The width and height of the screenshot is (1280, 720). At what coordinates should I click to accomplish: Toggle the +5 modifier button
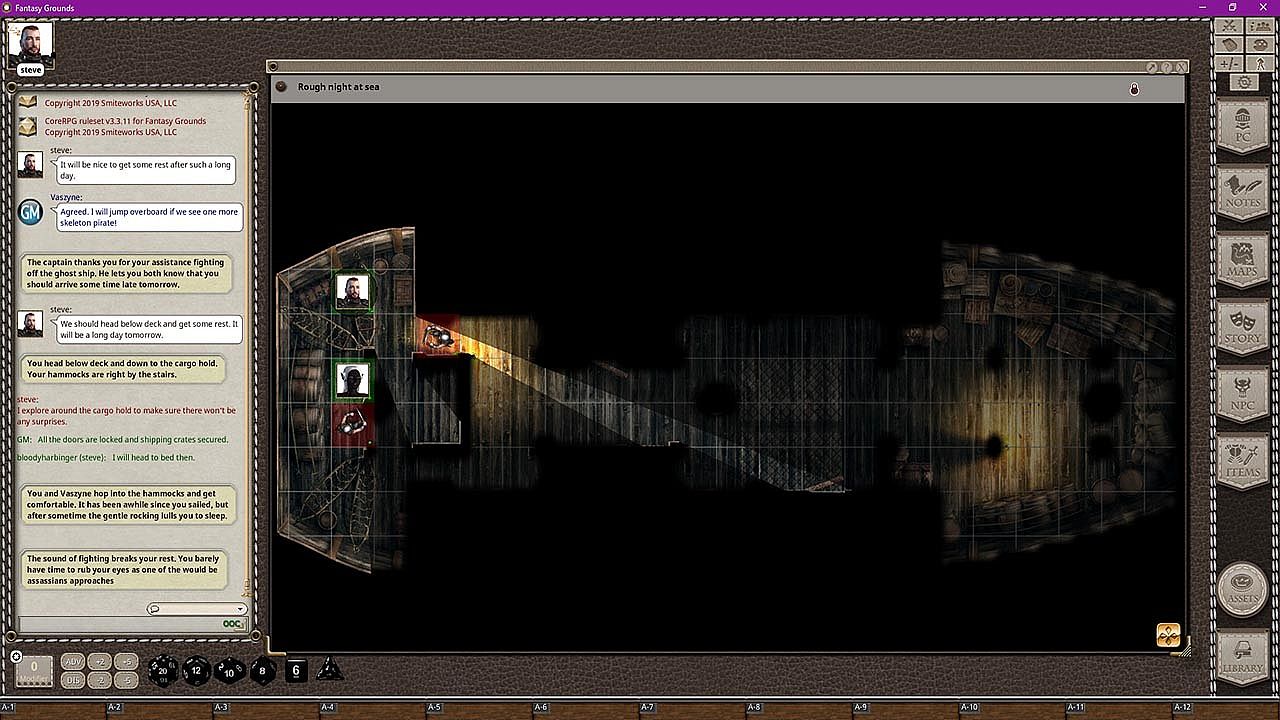(126, 662)
